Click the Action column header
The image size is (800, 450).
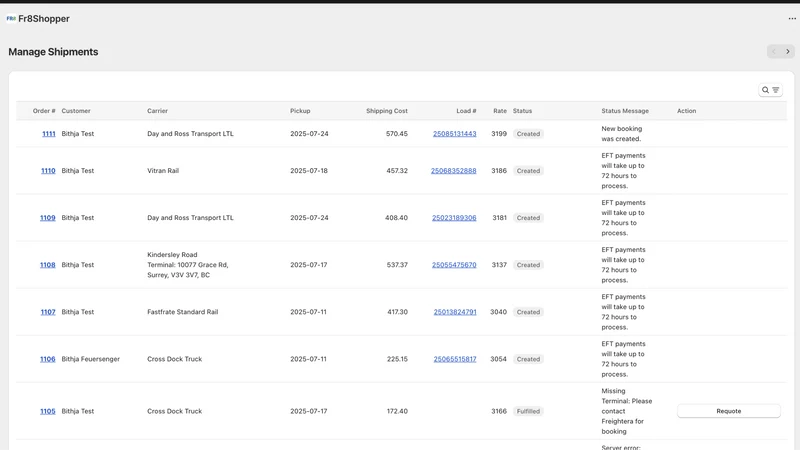pyautogui.click(x=687, y=111)
